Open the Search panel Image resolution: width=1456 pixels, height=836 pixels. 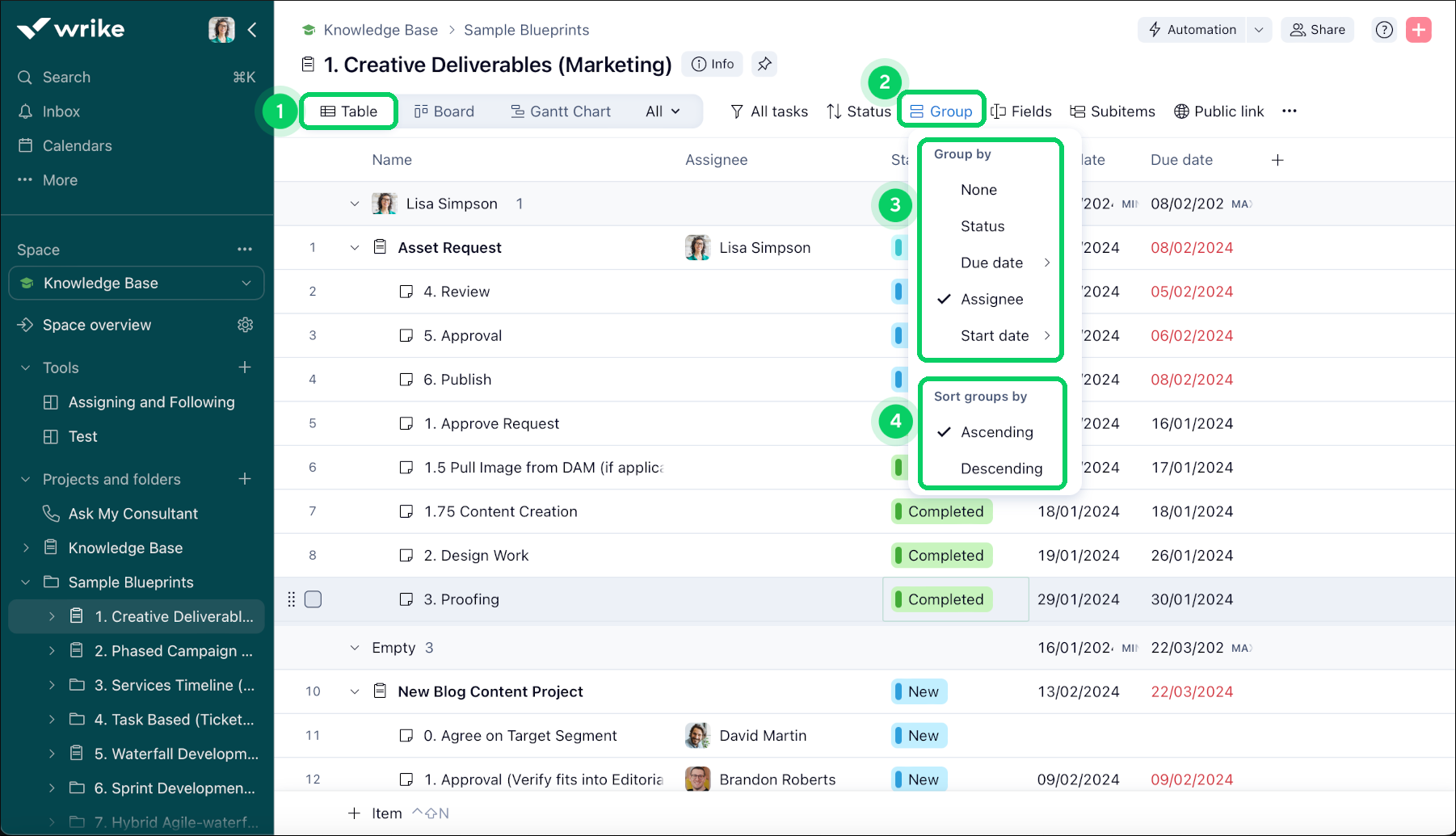(x=66, y=77)
